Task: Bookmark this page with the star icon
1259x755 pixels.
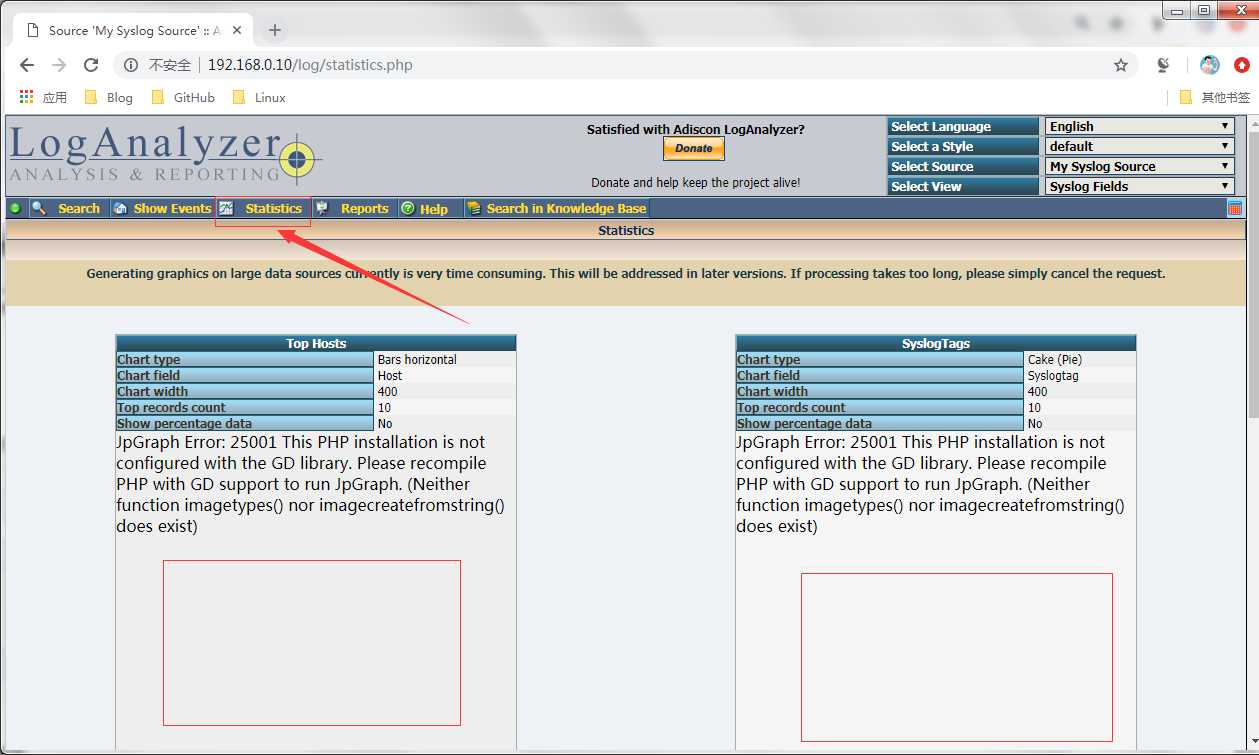Action: 1121,65
